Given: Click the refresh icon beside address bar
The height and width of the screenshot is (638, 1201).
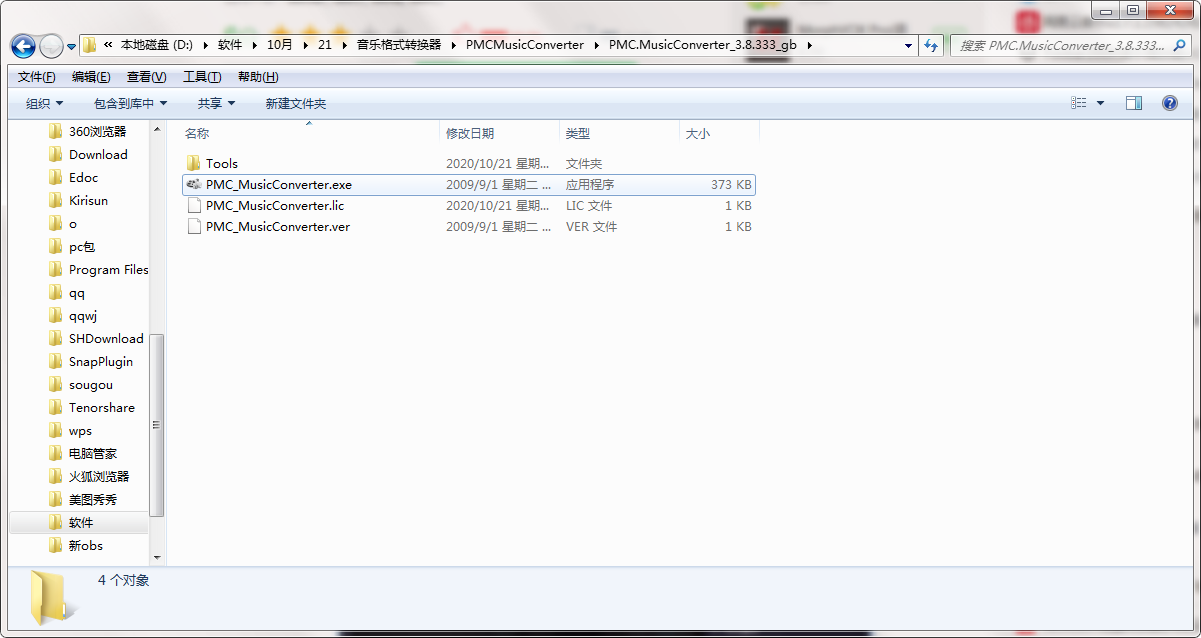Looking at the screenshot, I should pos(932,45).
